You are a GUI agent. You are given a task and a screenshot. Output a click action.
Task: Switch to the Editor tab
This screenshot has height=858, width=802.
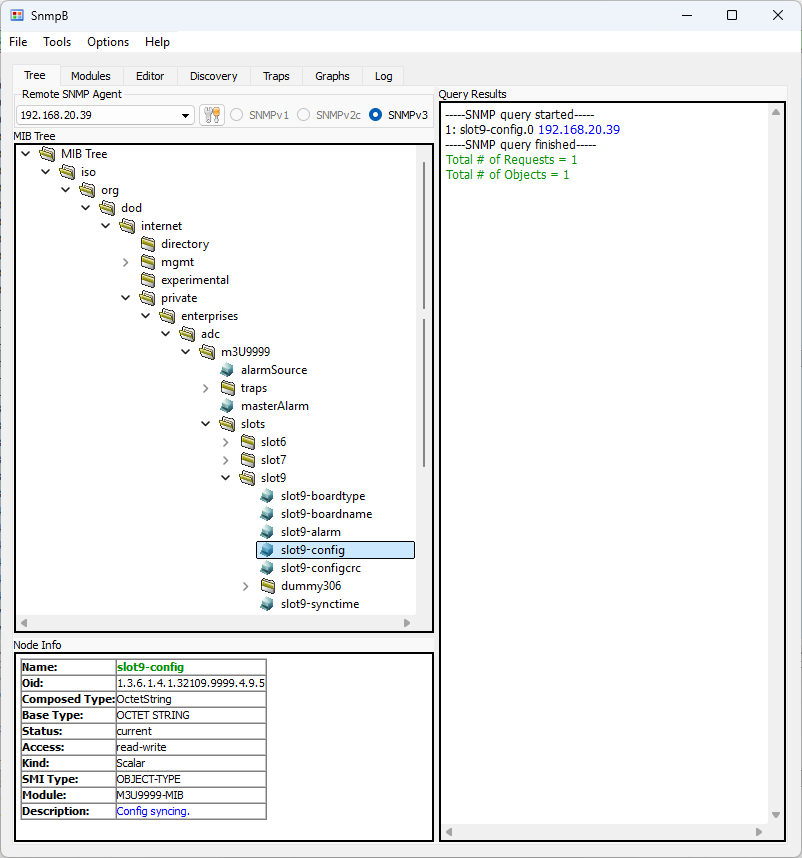[150, 76]
